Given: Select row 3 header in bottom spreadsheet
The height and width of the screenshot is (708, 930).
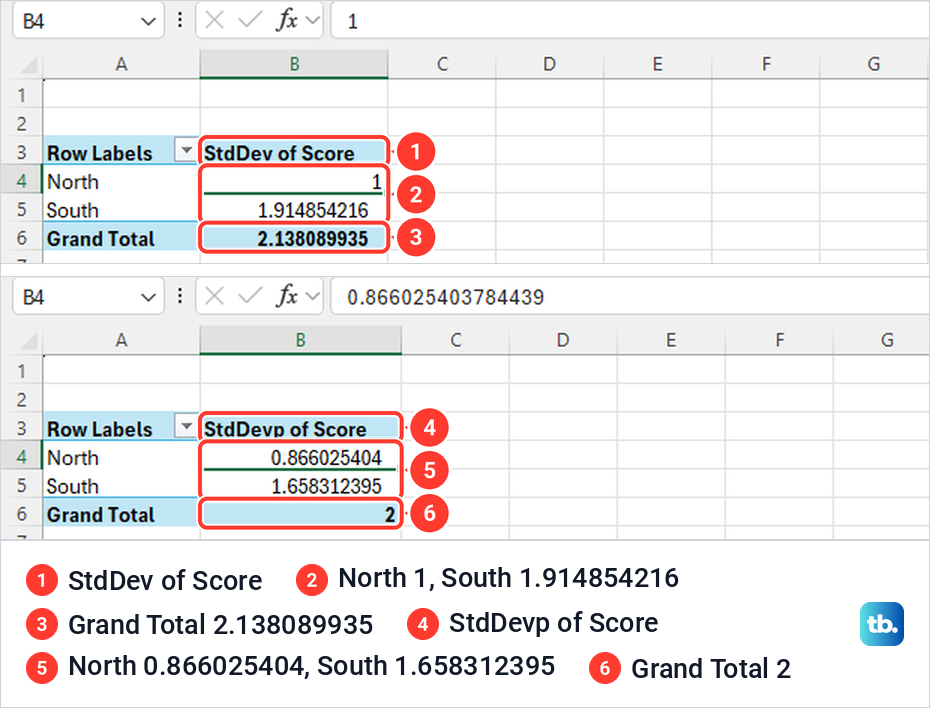Looking at the screenshot, I should point(22,428).
